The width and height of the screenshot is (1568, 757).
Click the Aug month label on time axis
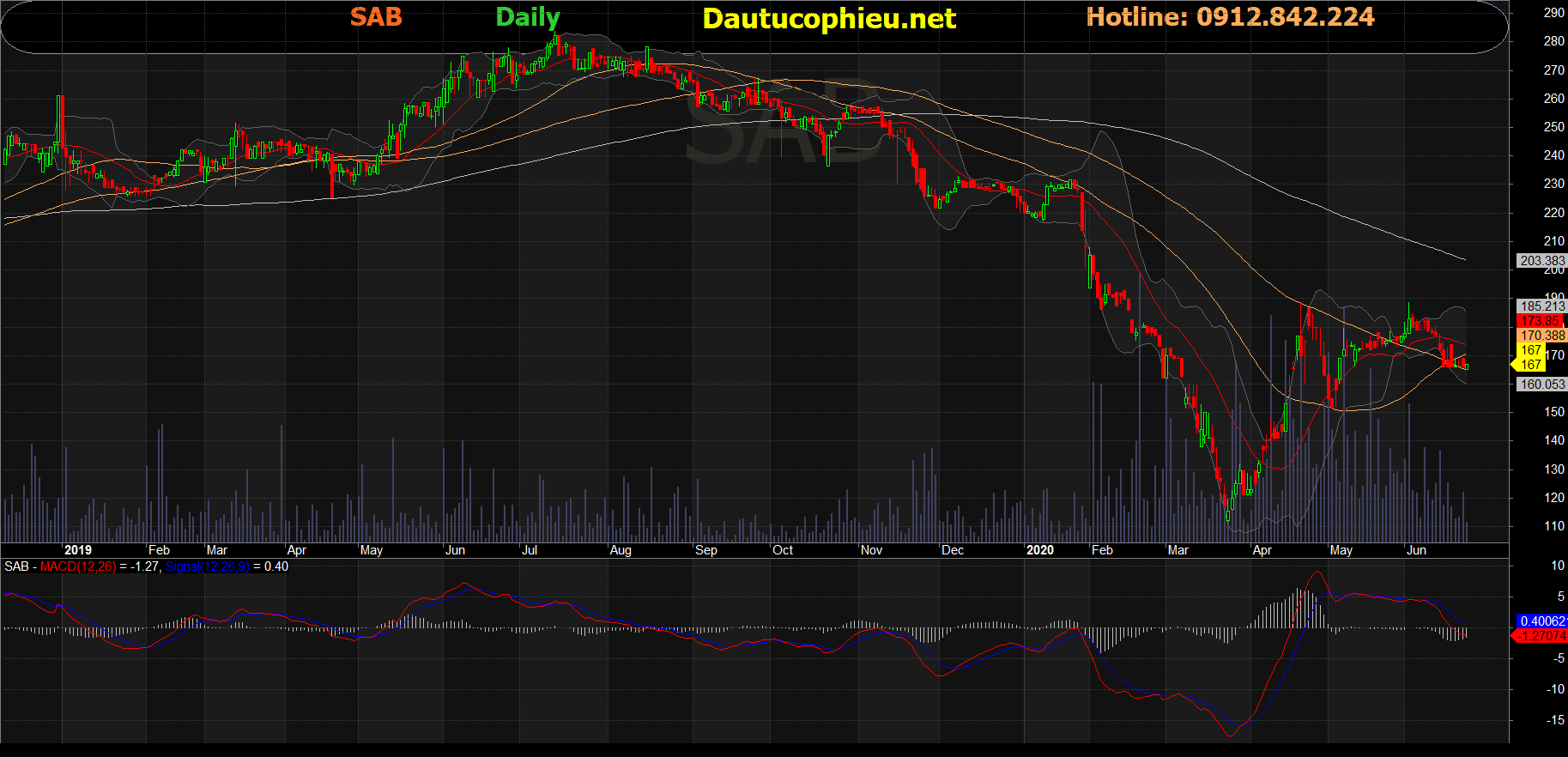pyautogui.click(x=621, y=550)
